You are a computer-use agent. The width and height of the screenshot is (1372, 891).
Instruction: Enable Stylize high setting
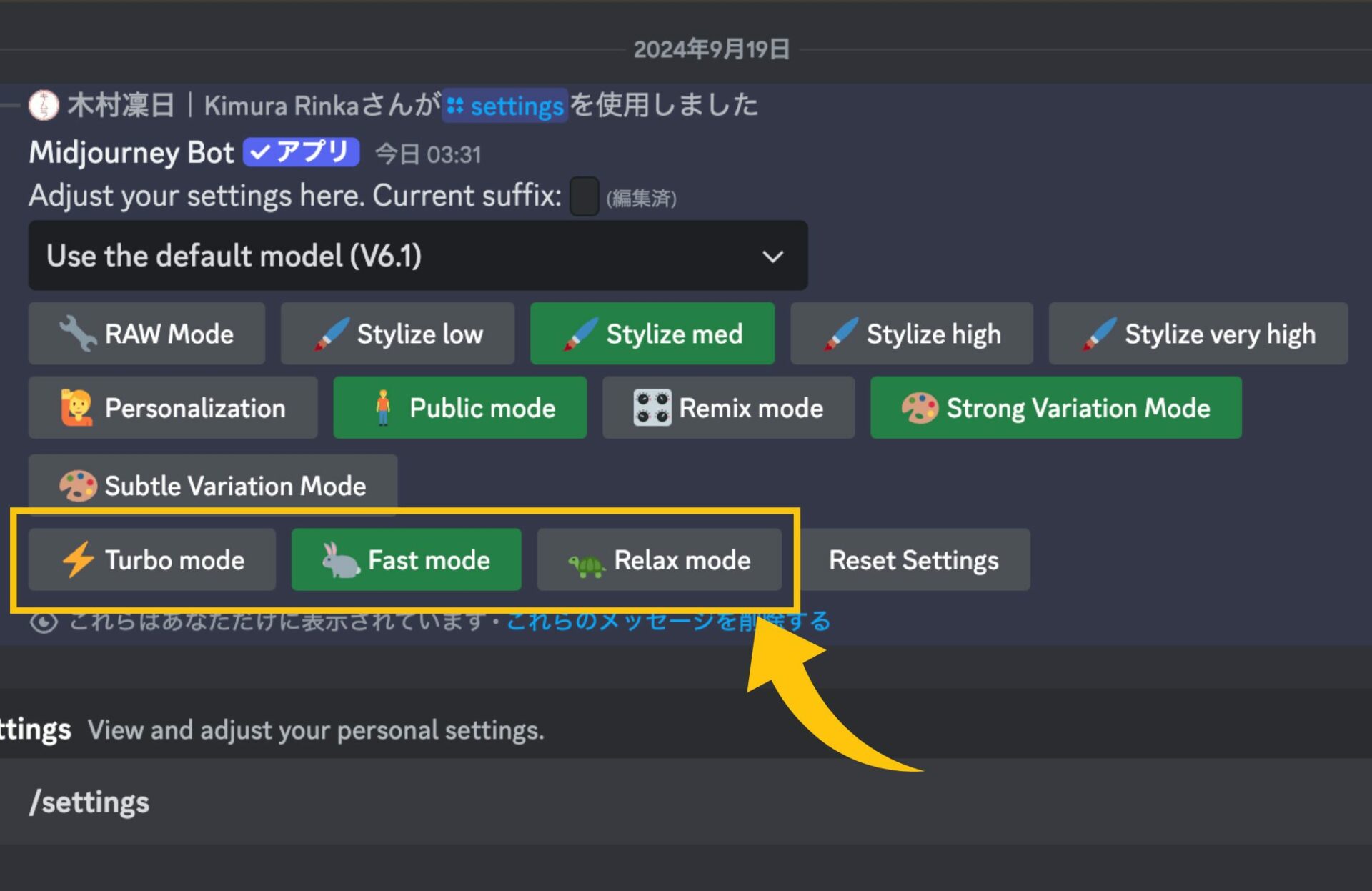[x=911, y=334]
